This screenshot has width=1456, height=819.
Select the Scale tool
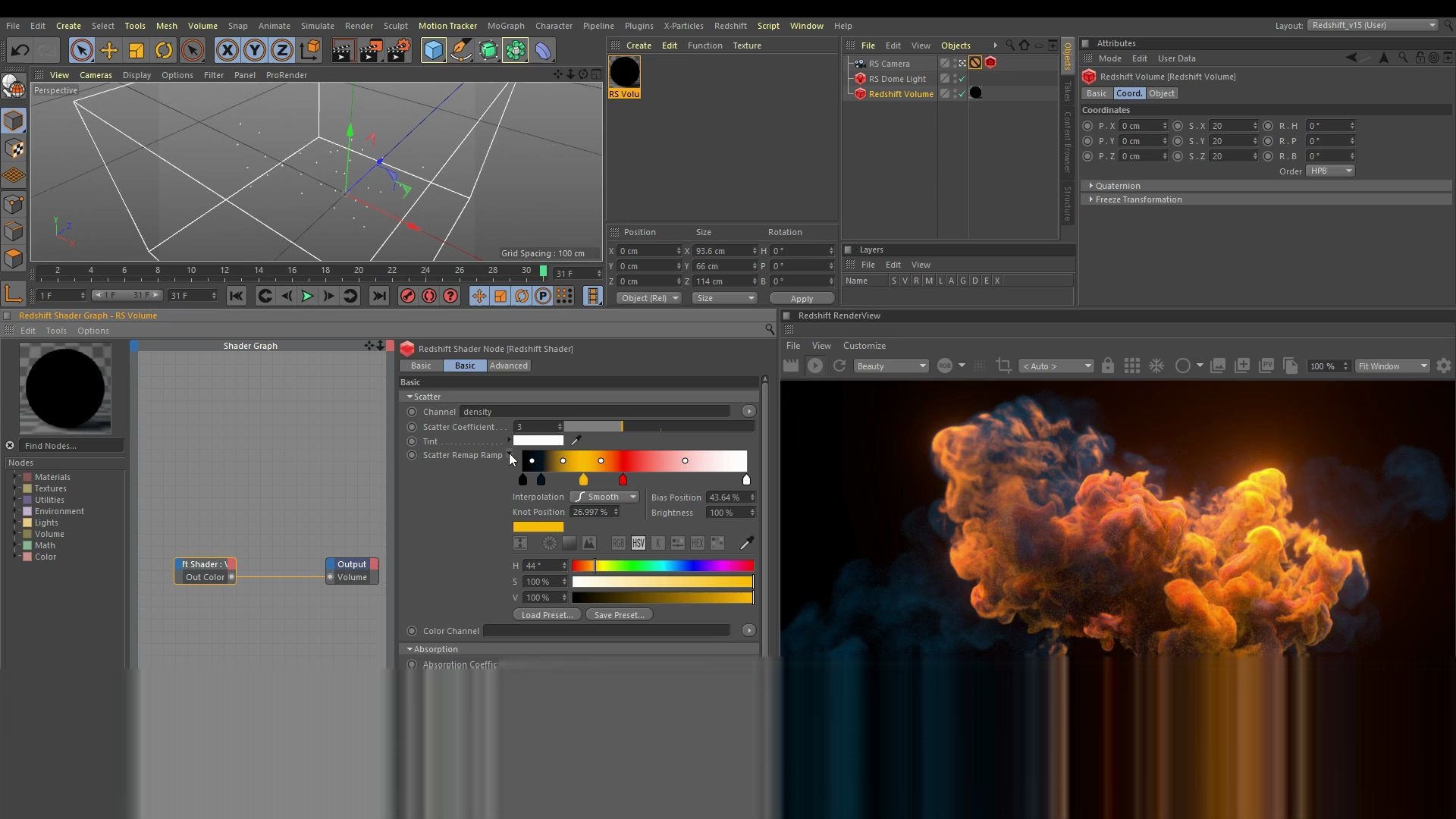136,50
